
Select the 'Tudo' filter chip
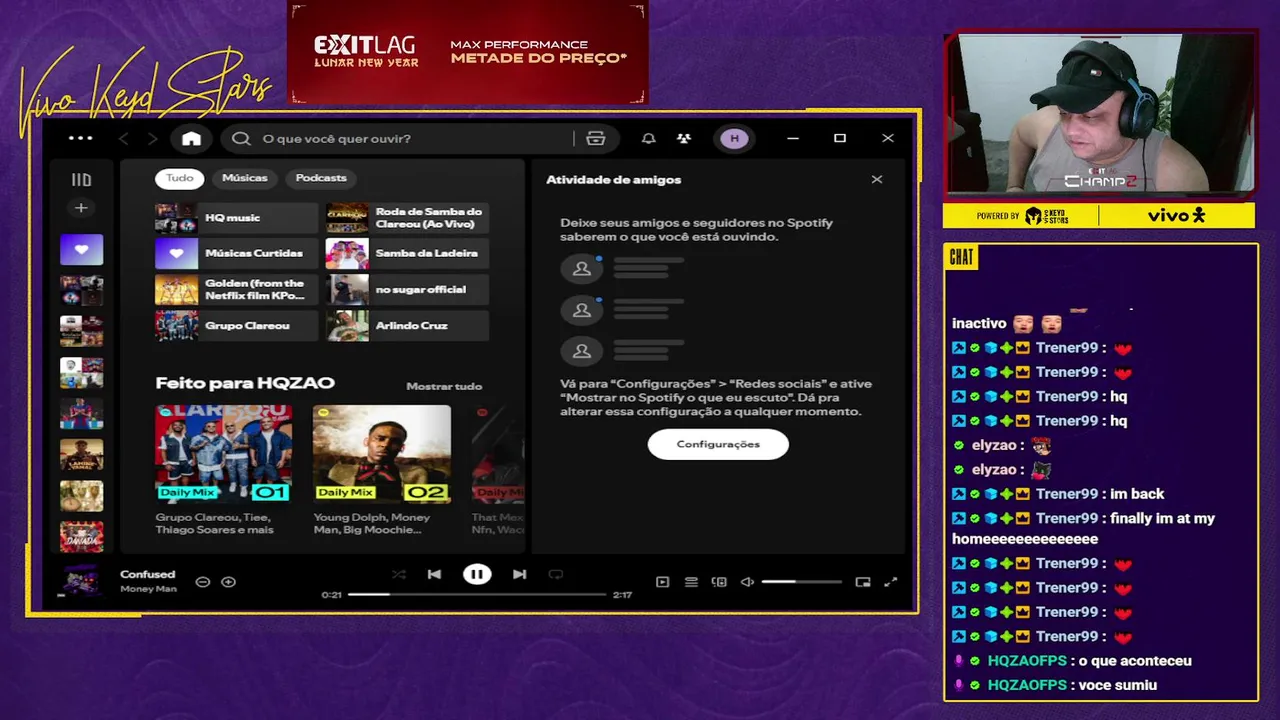click(x=180, y=178)
